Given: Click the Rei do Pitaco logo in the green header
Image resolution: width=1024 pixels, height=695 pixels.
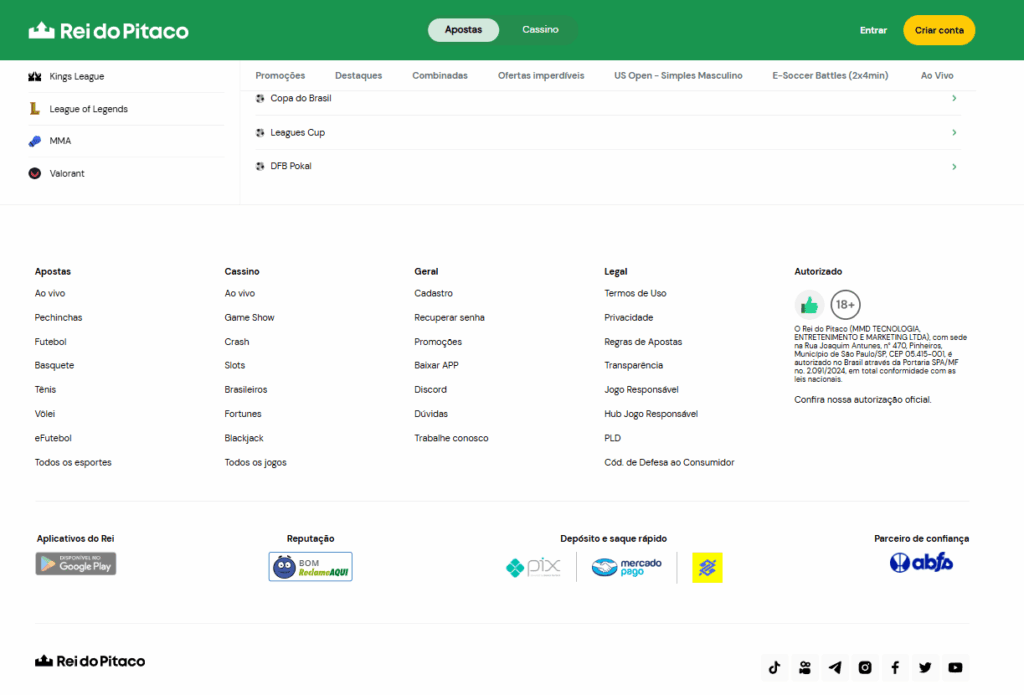Looking at the screenshot, I should [x=108, y=30].
